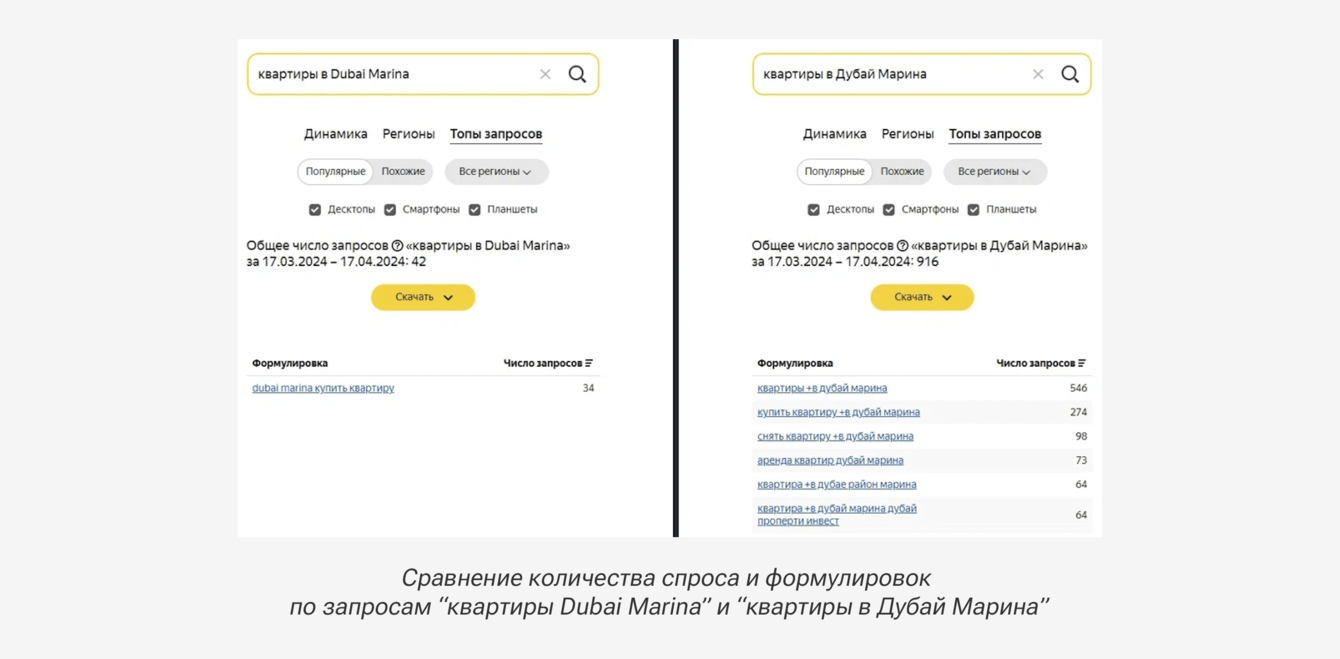This screenshot has height=659, width=1340.
Task: Open link dubai marina купить квартиру
Action: click(323, 388)
